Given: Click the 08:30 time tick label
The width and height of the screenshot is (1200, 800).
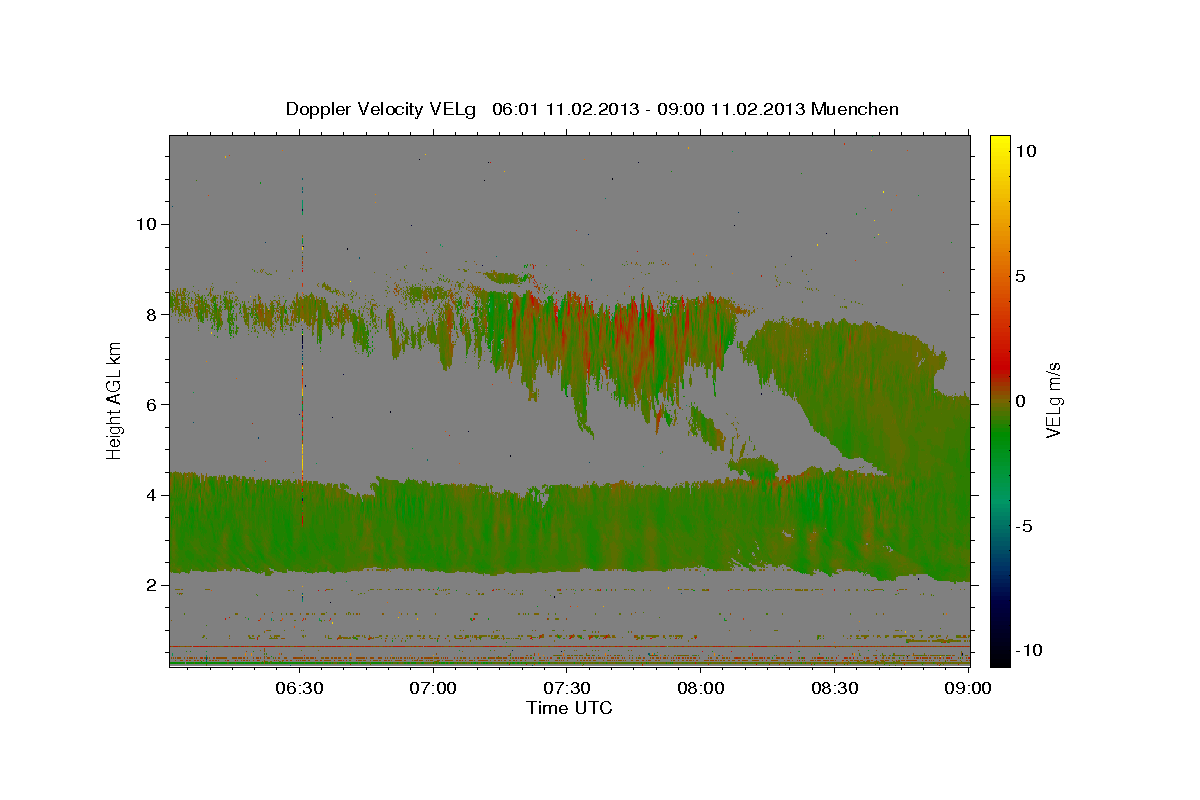Looking at the screenshot, I should point(835,688).
